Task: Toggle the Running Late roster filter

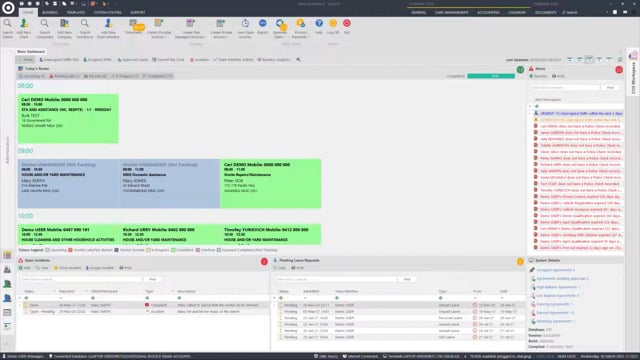Action: tap(65, 76)
